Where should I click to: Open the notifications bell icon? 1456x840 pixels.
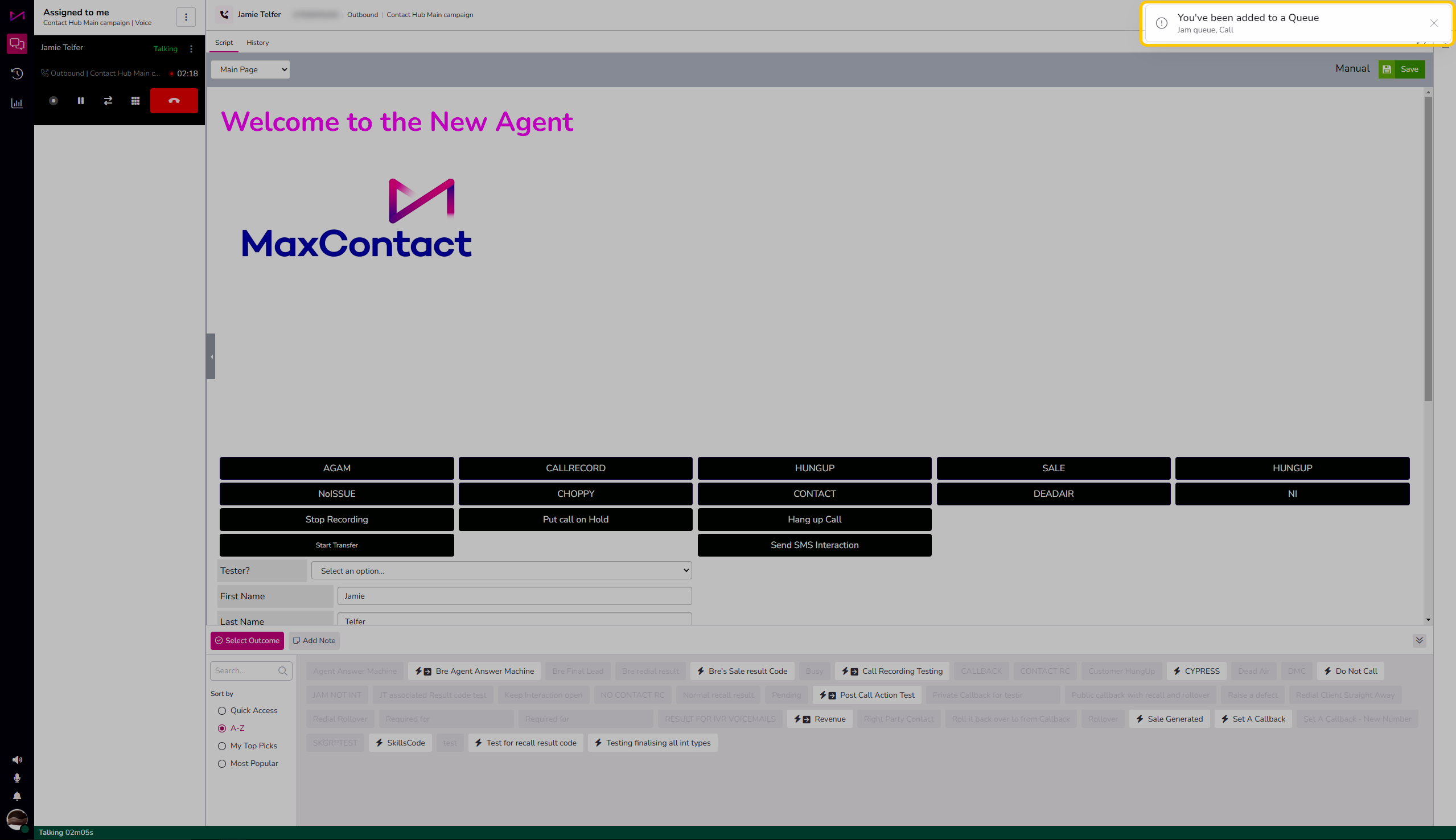17,796
